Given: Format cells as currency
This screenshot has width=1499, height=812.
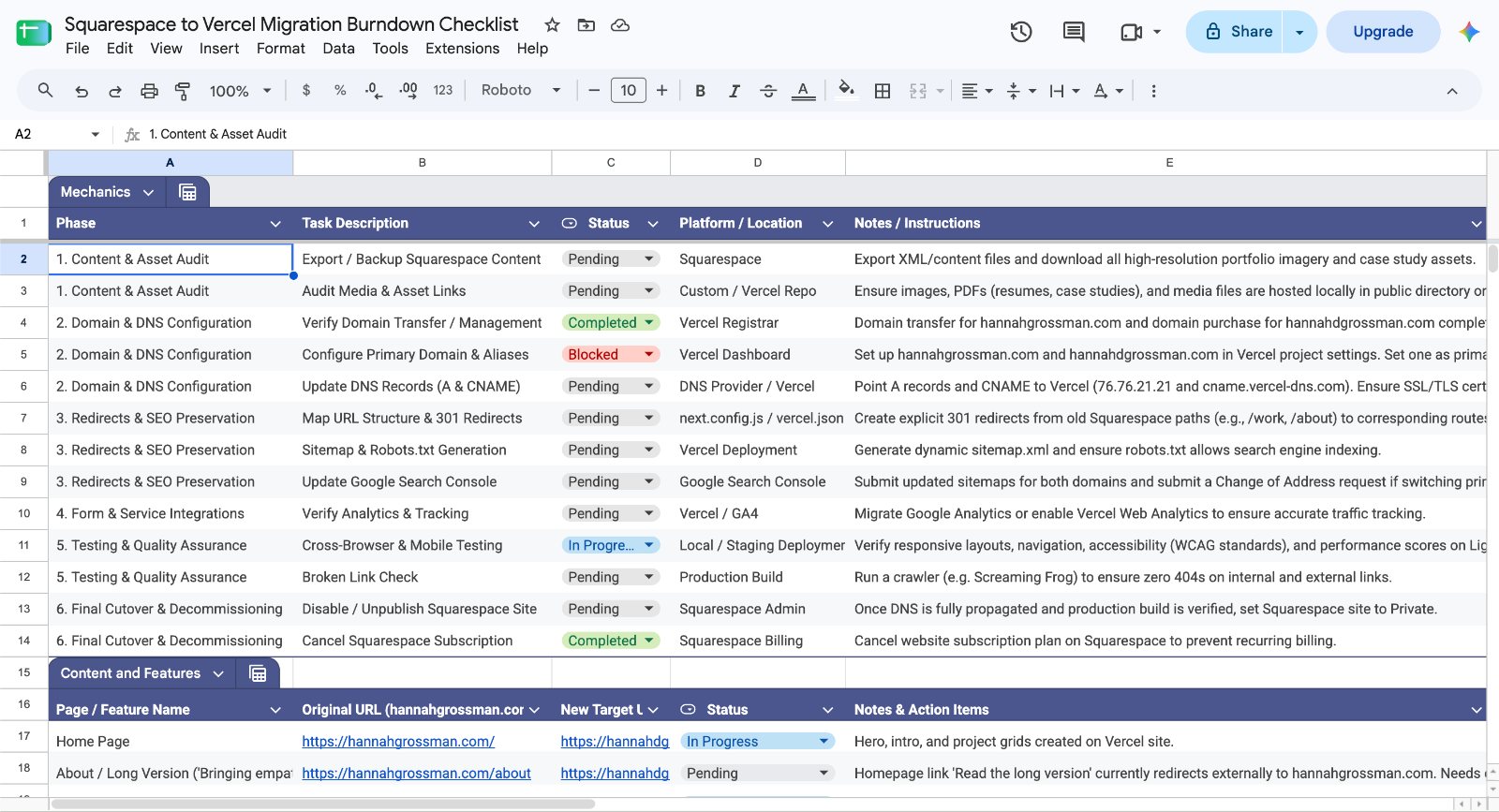Looking at the screenshot, I should point(306,90).
